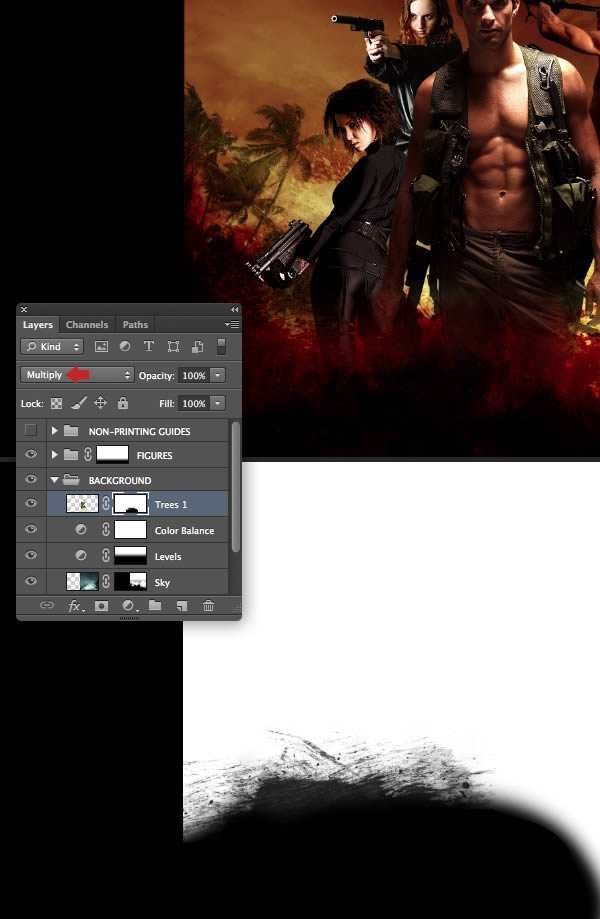Switch to the Layers tab
Screen dimensions: 600x919
(38, 325)
